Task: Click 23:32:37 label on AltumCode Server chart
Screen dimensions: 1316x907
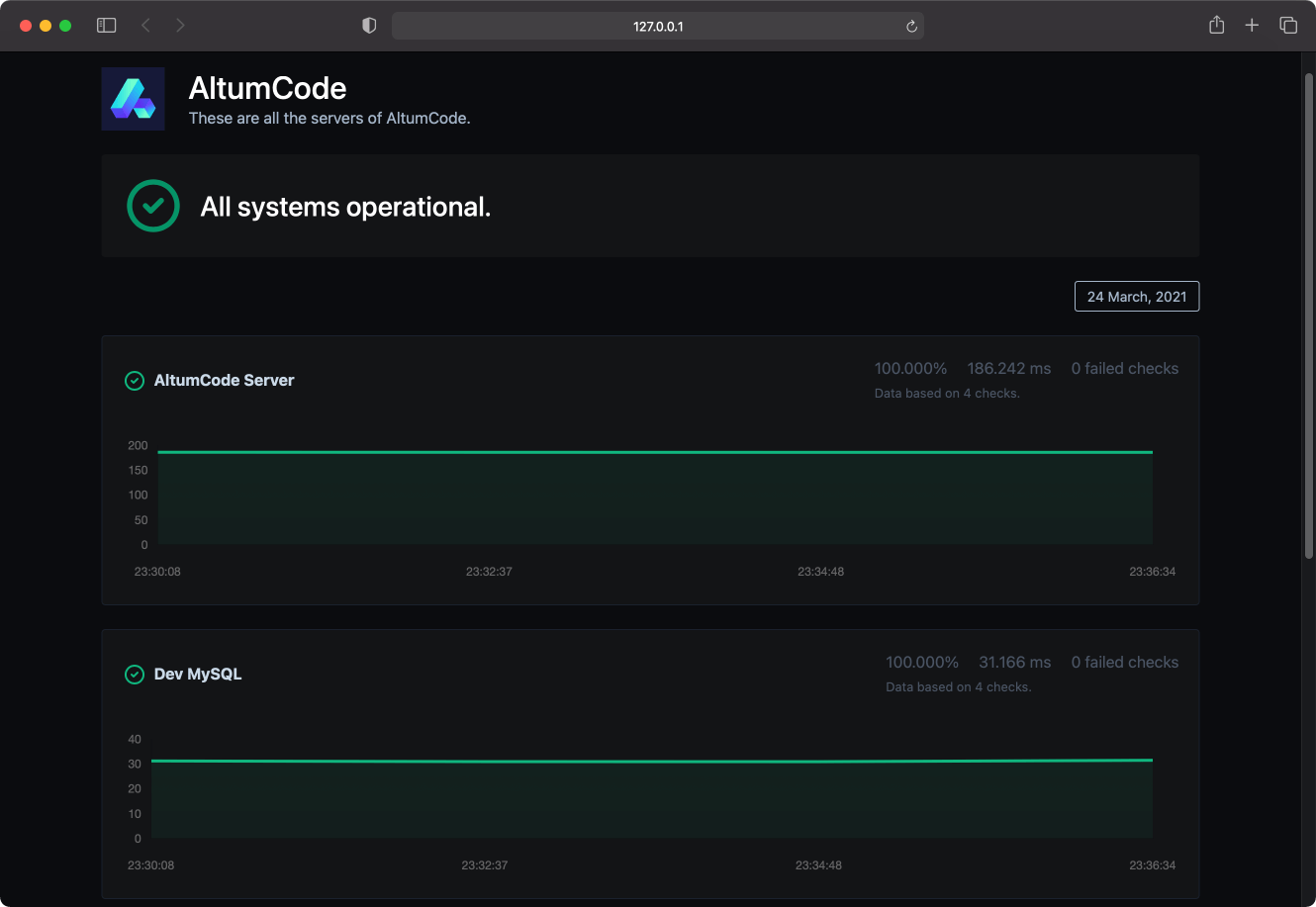Action: 489,572
